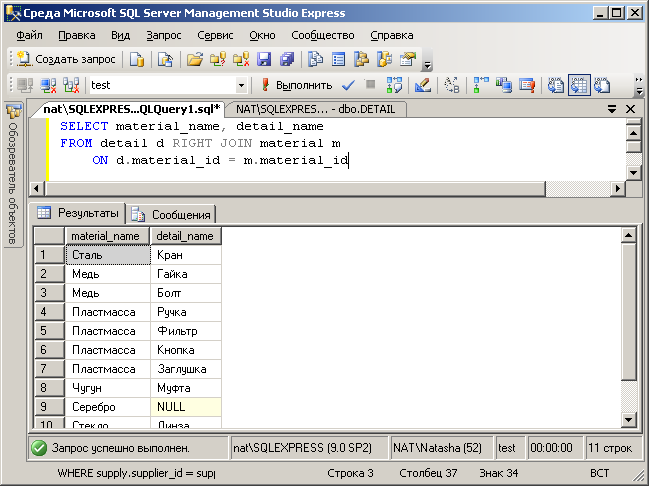Open the active files list dropdown
Image resolution: width=649 pixels, height=486 pixels.
(611, 109)
